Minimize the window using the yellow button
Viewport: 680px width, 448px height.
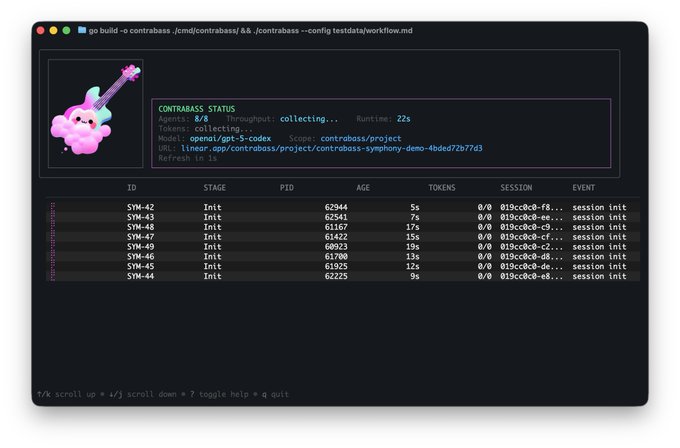click(x=54, y=31)
